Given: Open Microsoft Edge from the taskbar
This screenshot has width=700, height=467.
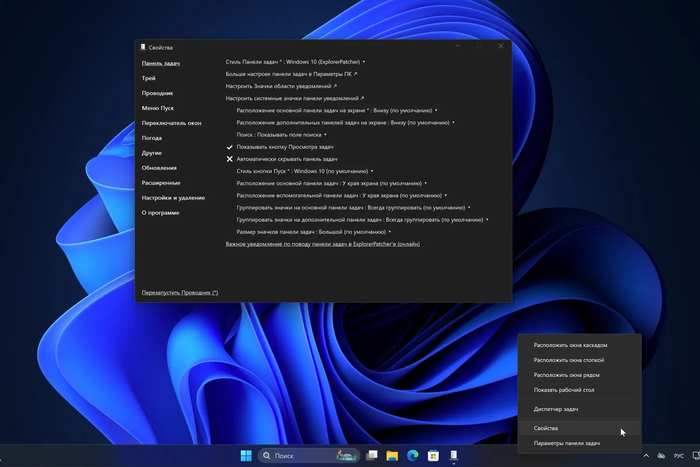Looking at the screenshot, I should pyautogui.click(x=413, y=456).
